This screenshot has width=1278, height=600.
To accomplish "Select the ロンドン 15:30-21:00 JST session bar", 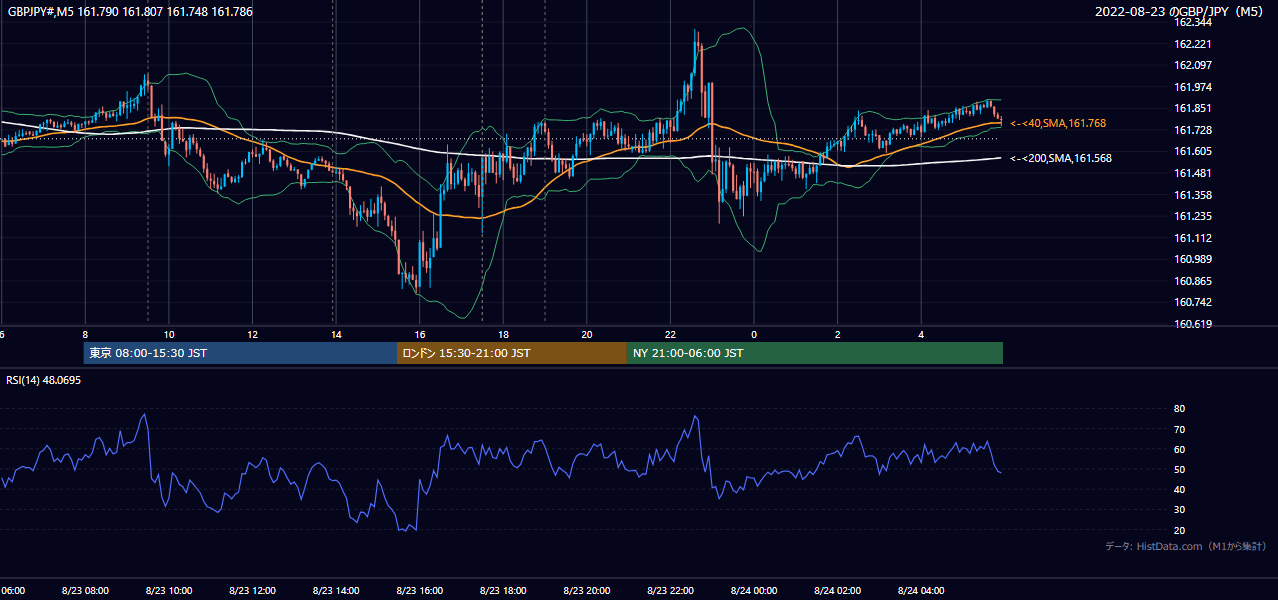I will 512,353.
